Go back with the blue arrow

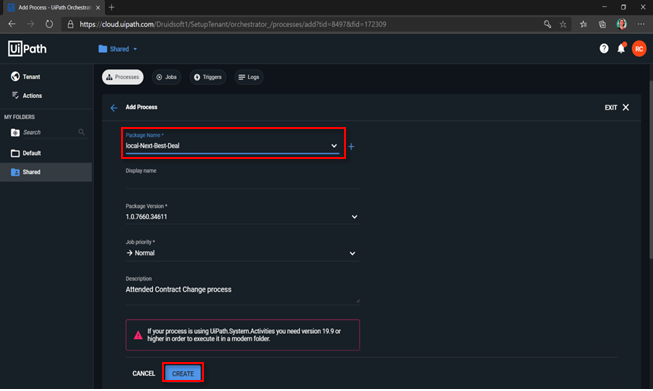114,108
